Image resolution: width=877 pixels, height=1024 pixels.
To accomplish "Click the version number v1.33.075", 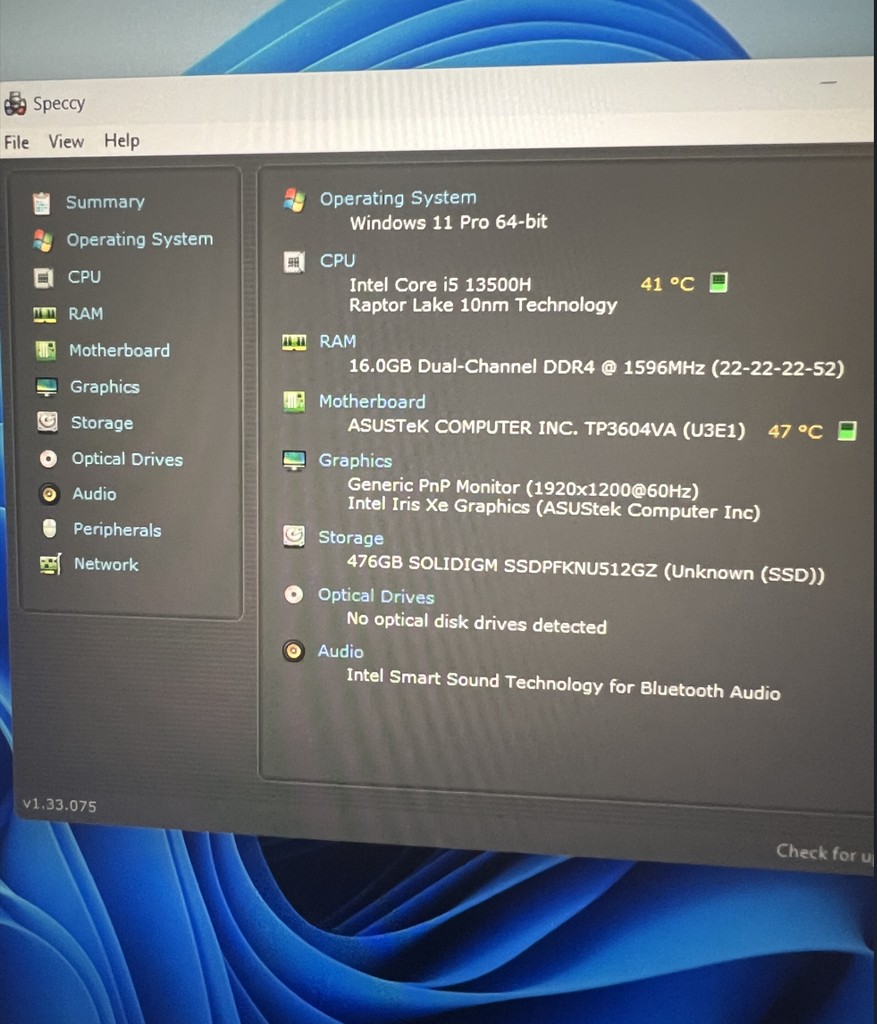I will pos(59,805).
